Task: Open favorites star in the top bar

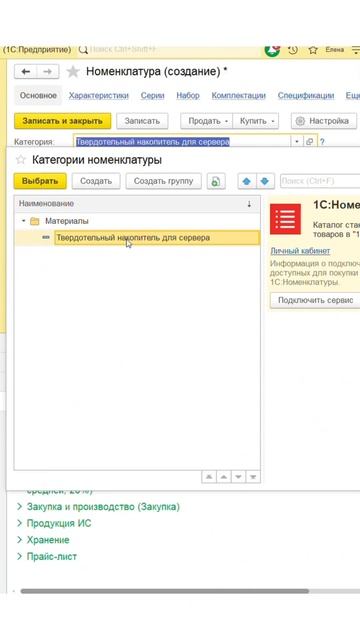Action: 313,50
